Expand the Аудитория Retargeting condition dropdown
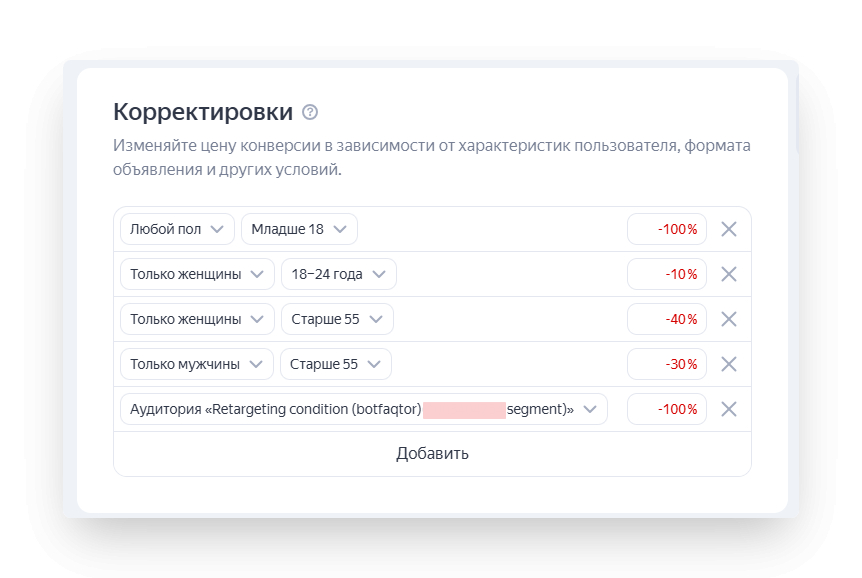The image size is (862, 578). [x=363, y=409]
